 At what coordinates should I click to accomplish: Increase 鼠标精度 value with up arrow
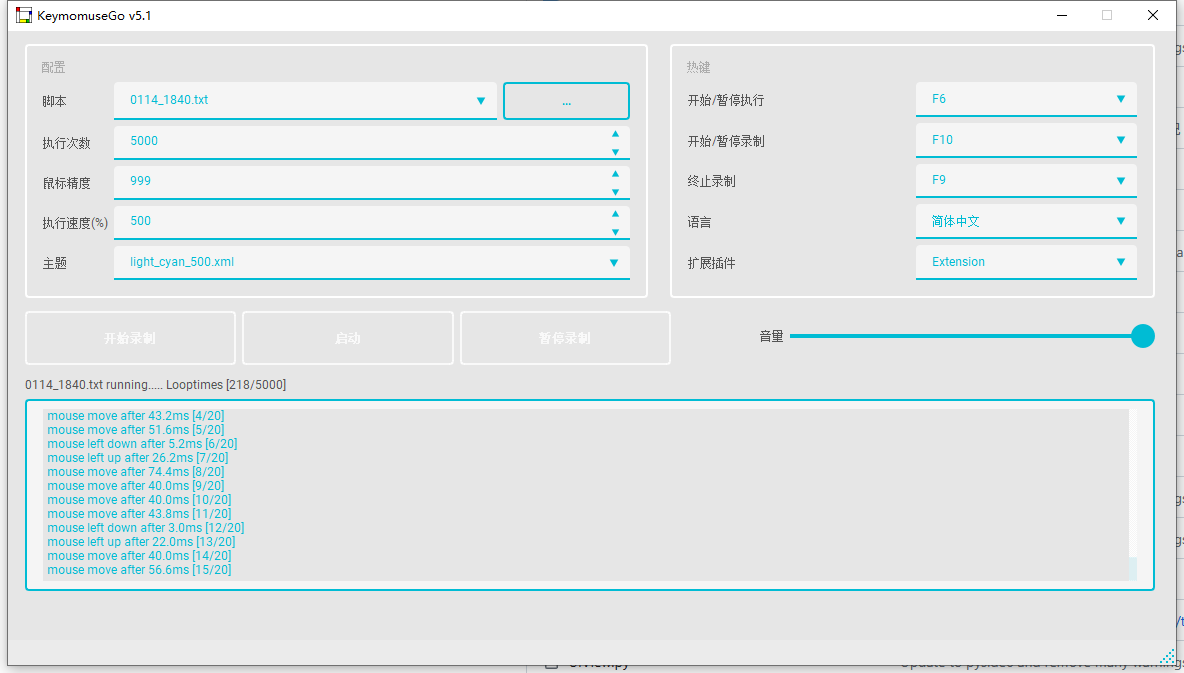point(615,174)
